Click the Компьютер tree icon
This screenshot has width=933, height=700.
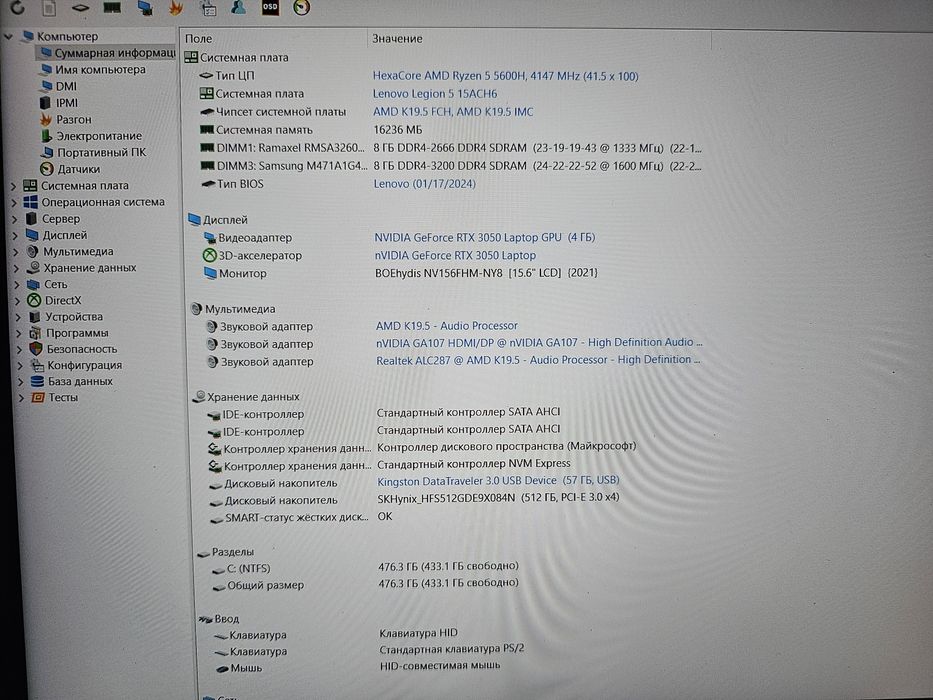tap(27, 36)
